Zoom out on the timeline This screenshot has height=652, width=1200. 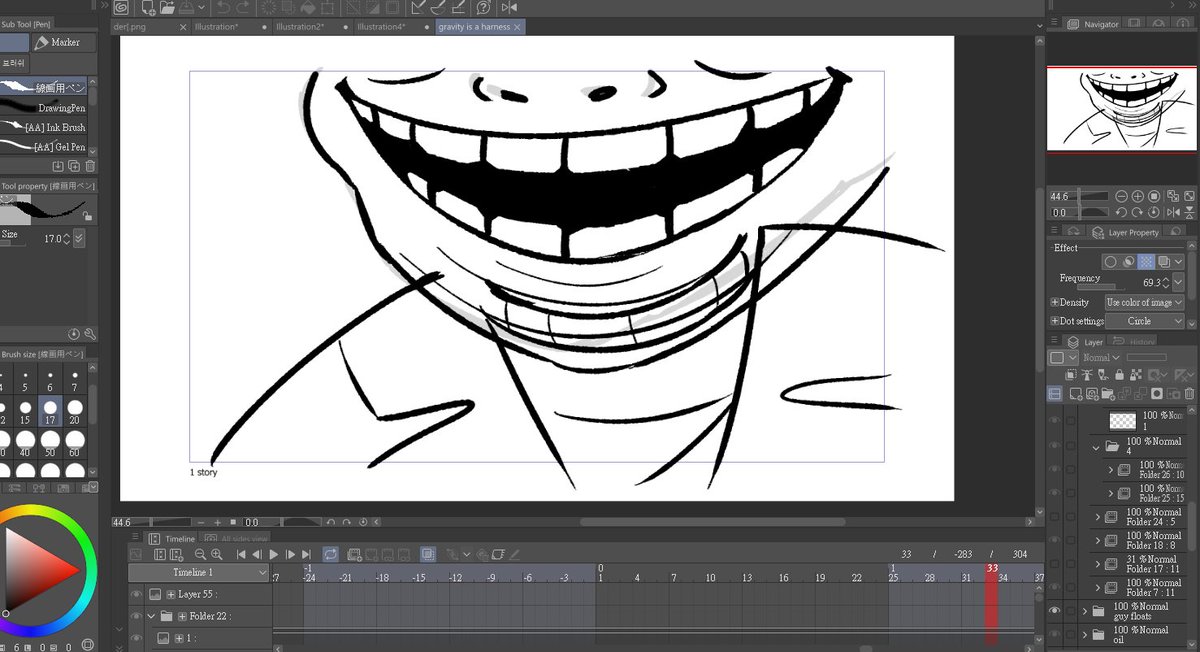[200, 553]
